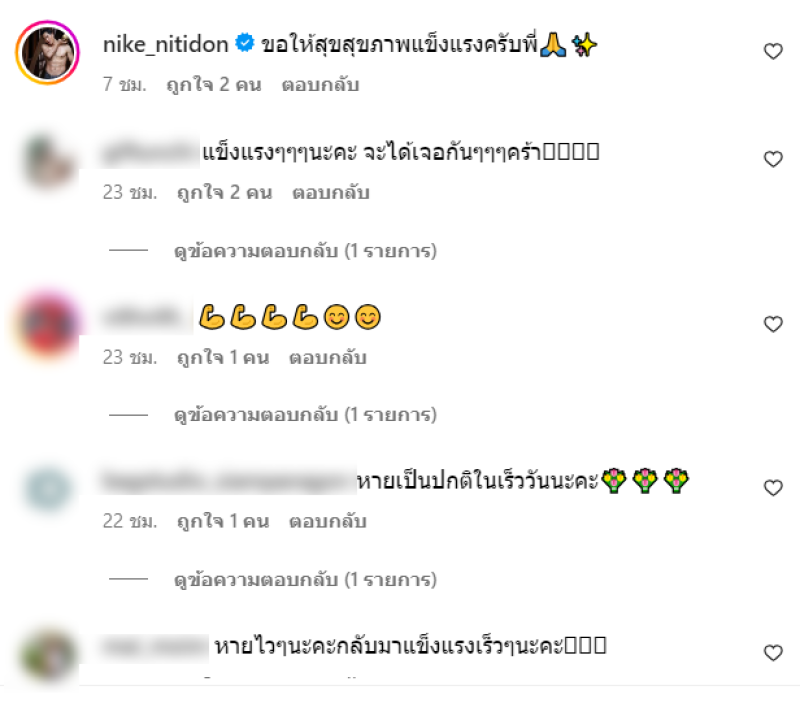Click the blue verified badge beside nike_nitidon
This screenshot has height=703, width=800.
click(x=245, y=43)
